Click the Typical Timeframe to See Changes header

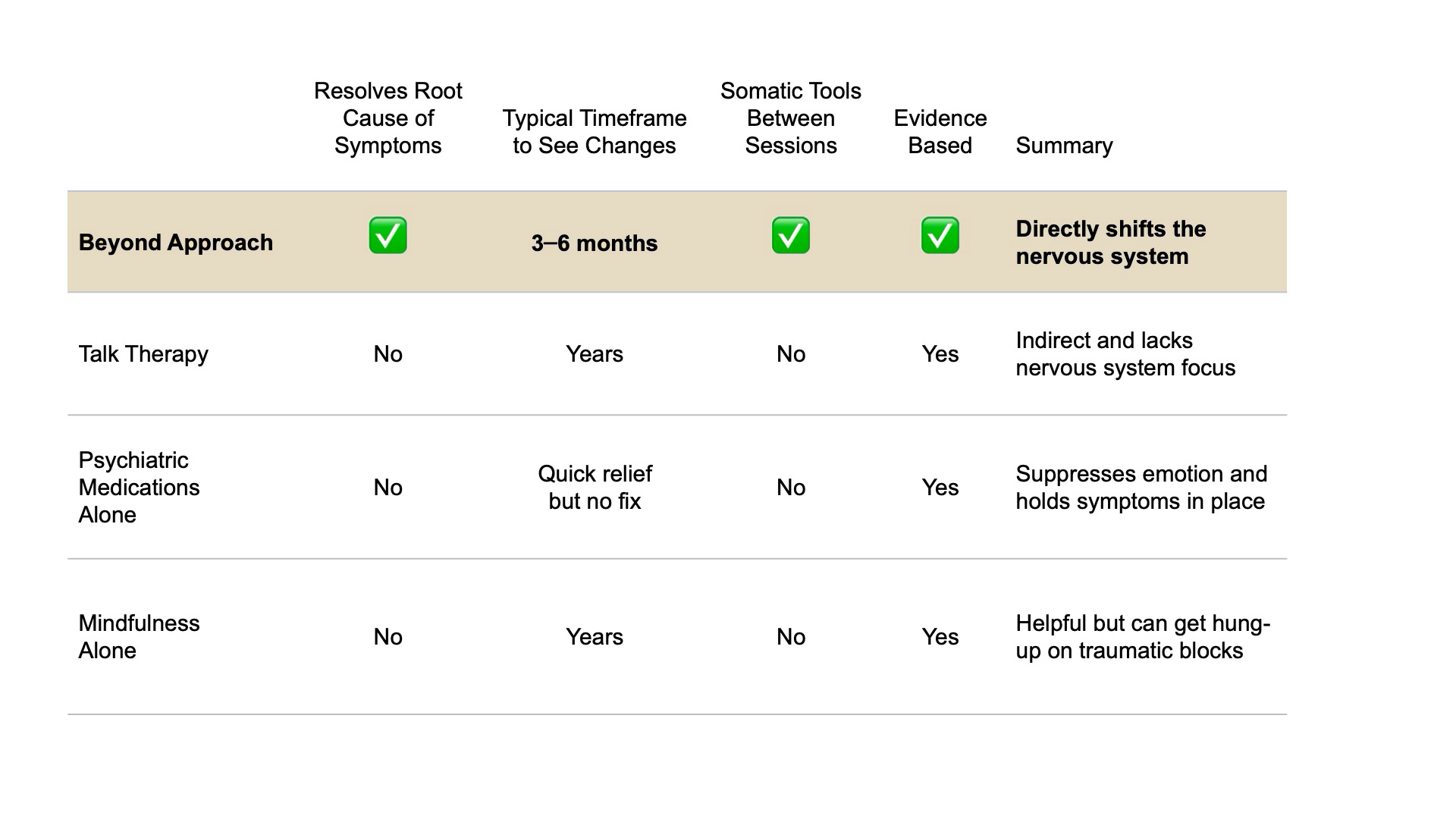click(595, 132)
